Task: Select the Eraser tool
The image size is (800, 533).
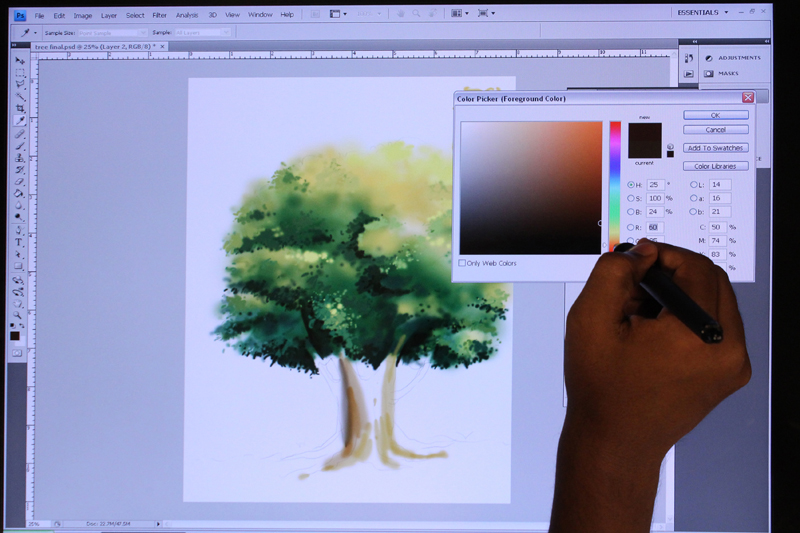Action: point(19,182)
